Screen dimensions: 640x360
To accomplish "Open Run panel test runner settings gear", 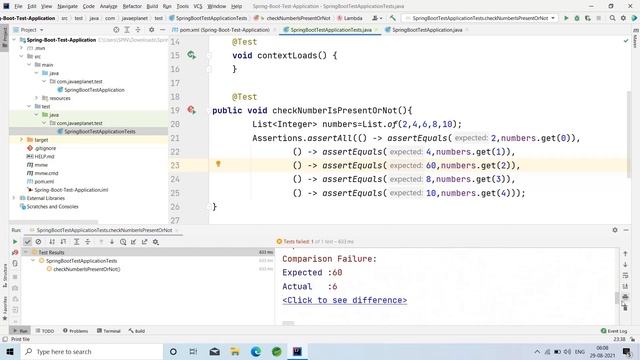I will click(x=156, y=242).
